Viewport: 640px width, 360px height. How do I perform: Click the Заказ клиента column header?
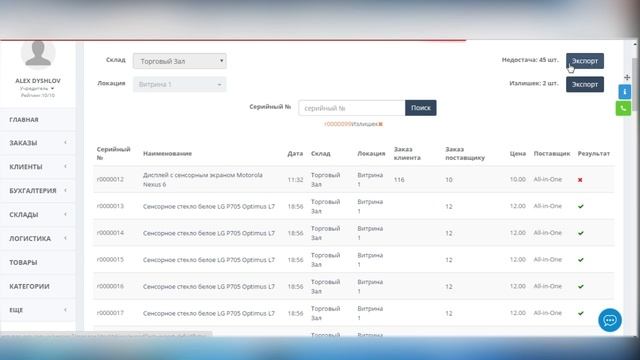click(x=407, y=153)
